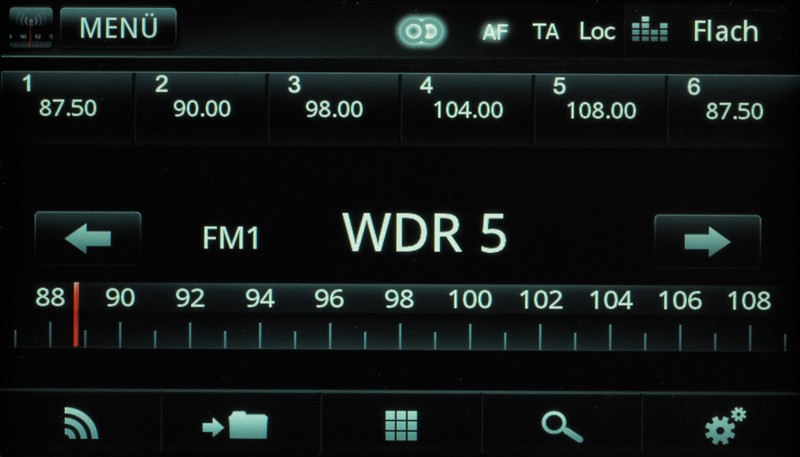Tap the WDR 5 station name

pyautogui.click(x=424, y=233)
